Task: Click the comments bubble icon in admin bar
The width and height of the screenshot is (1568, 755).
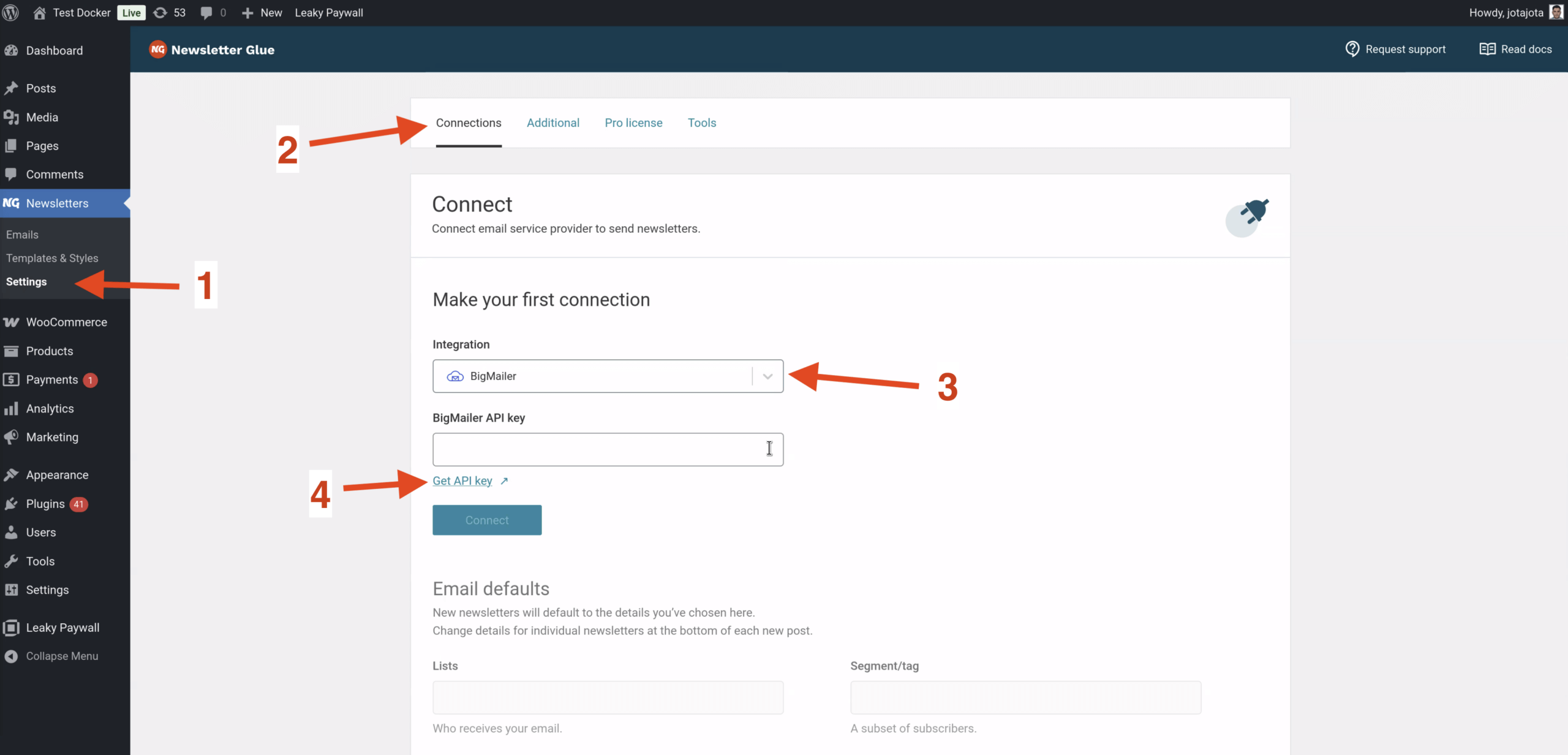Action: point(206,12)
